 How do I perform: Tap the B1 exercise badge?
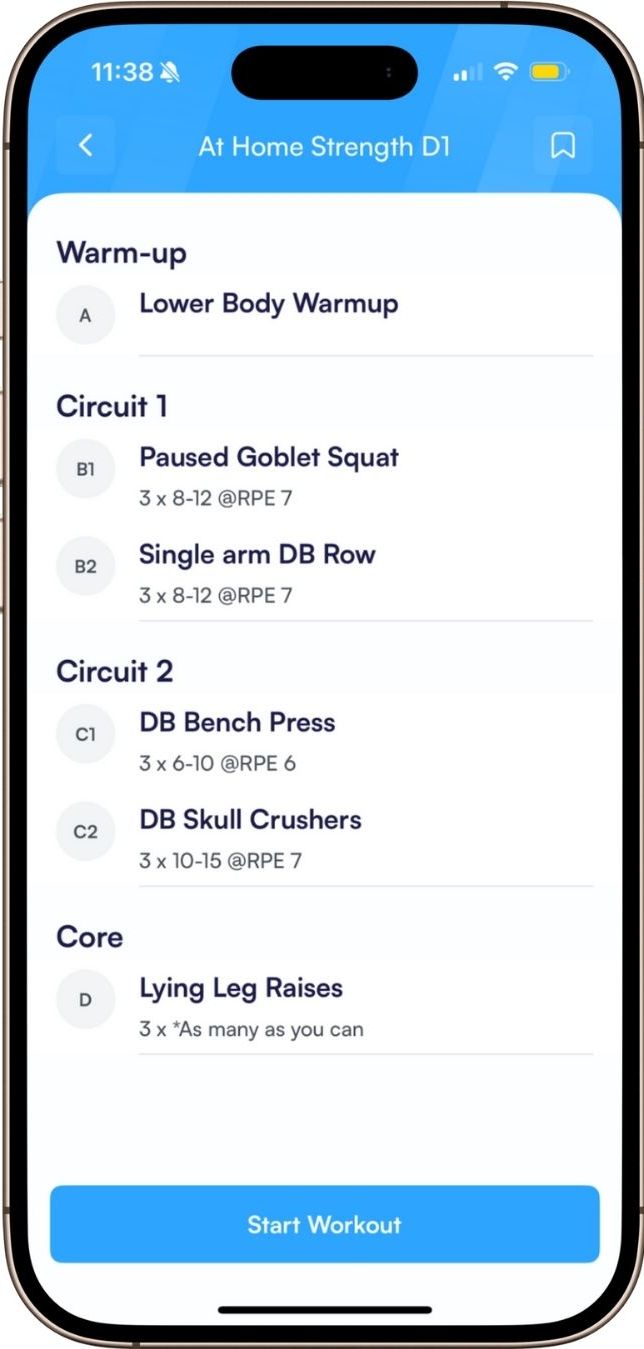[85, 469]
